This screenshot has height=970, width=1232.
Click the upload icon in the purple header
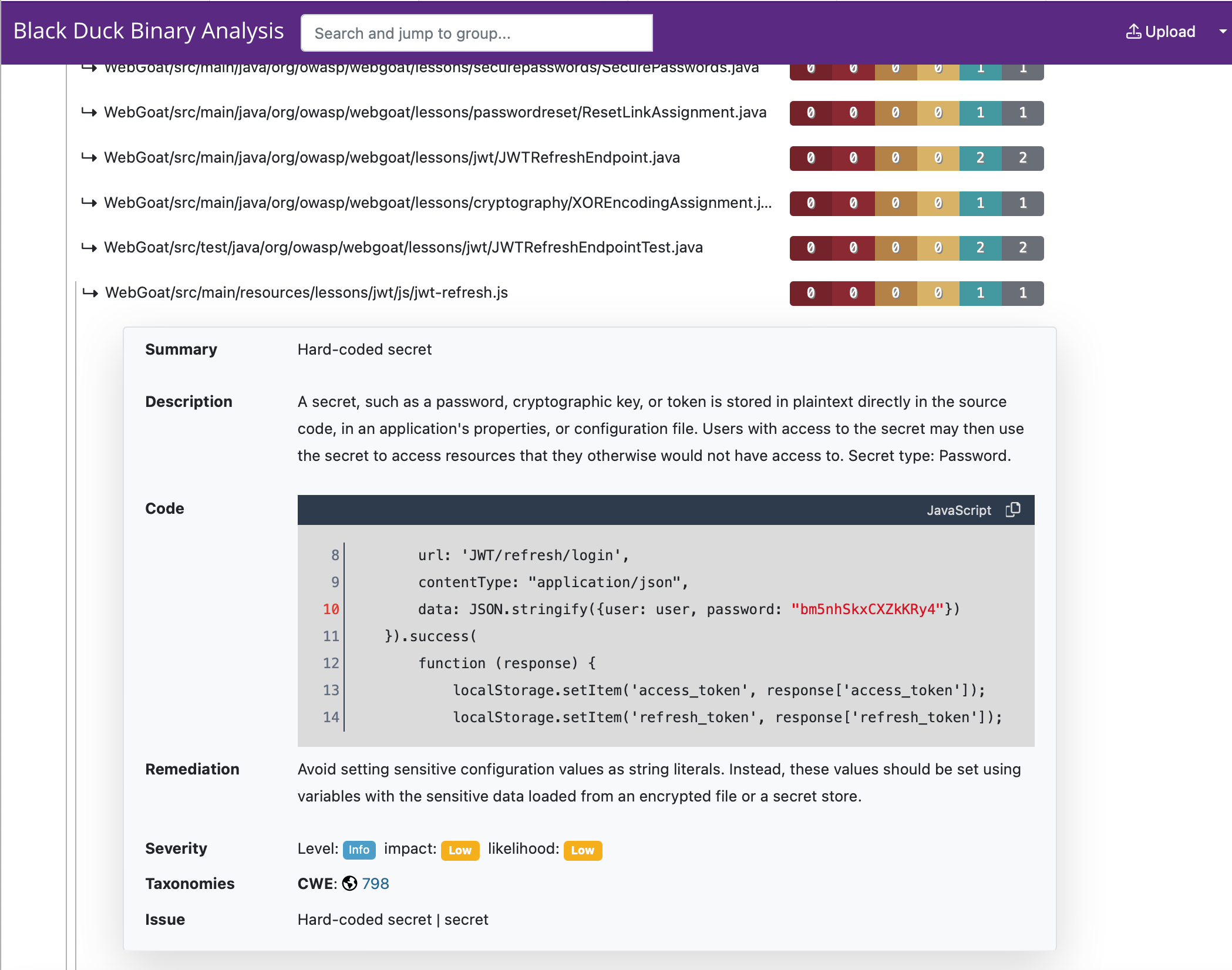tap(1133, 32)
